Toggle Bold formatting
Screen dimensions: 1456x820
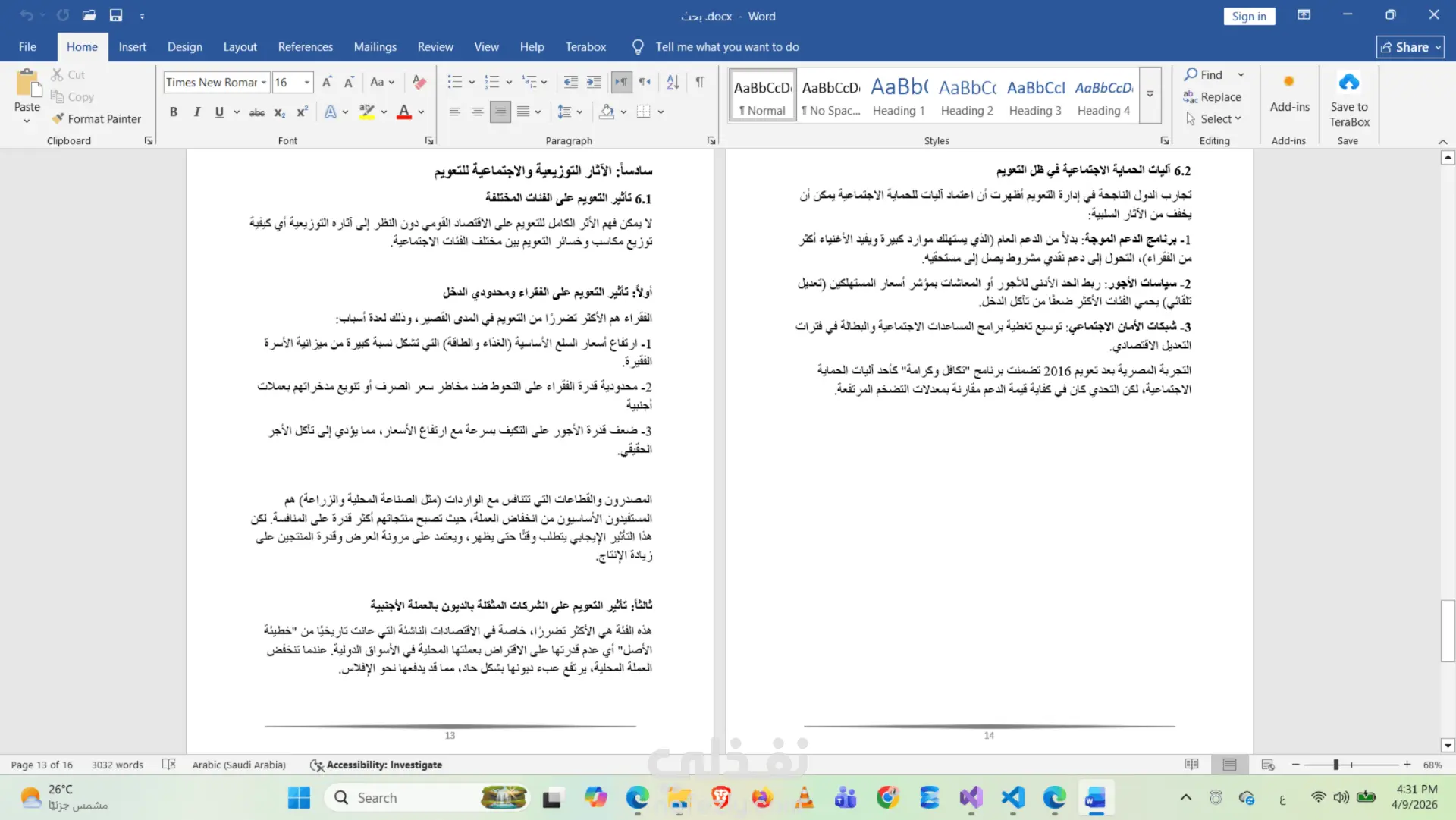(174, 112)
